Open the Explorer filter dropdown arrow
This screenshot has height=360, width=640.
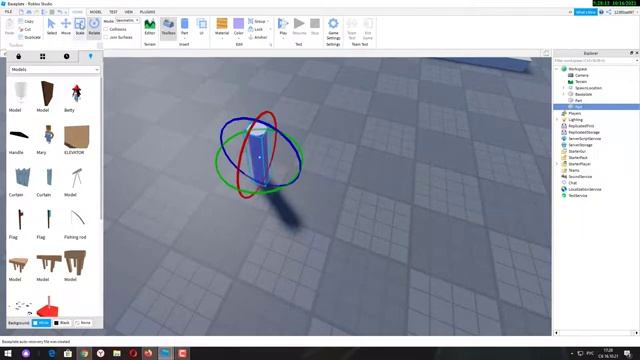click(x=637, y=60)
